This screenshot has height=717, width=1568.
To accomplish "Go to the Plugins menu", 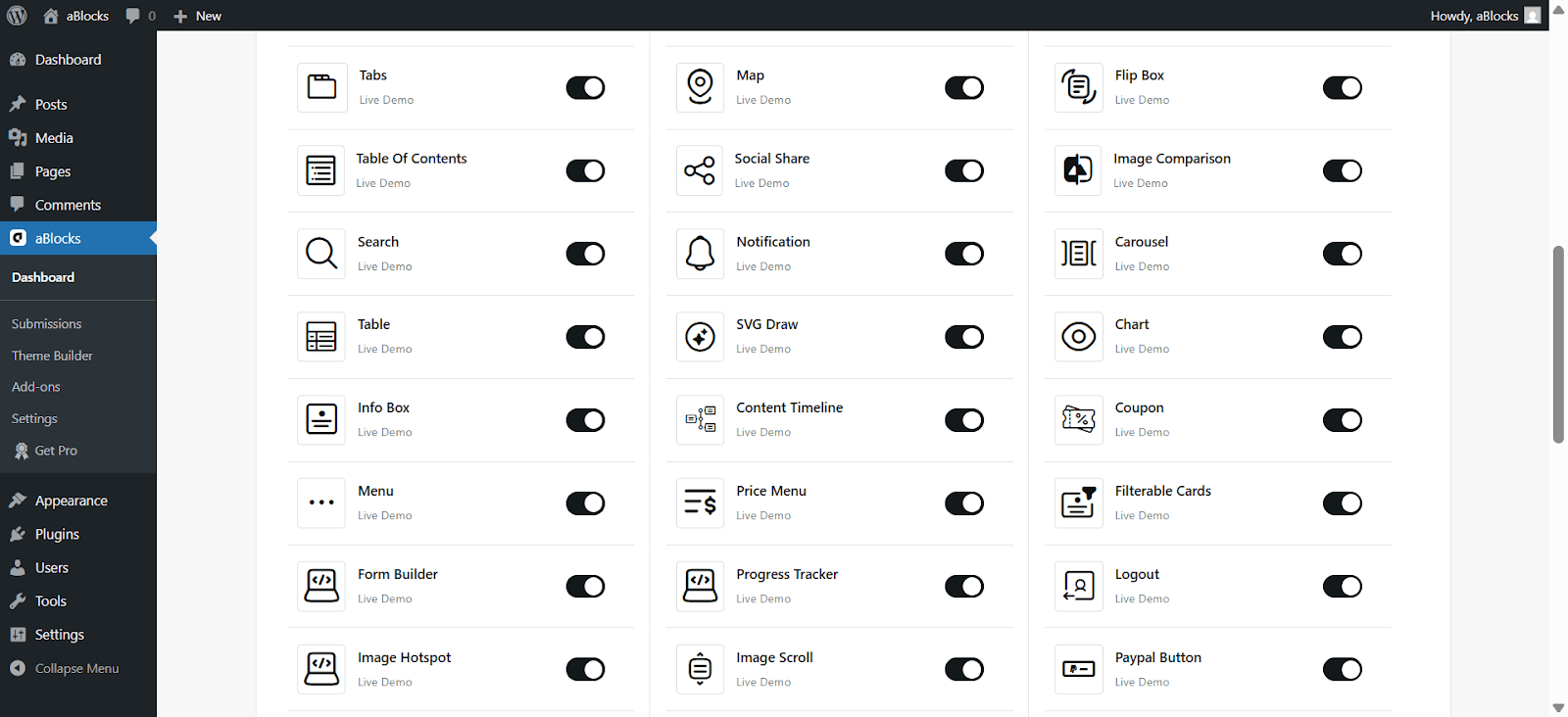I will (57, 534).
